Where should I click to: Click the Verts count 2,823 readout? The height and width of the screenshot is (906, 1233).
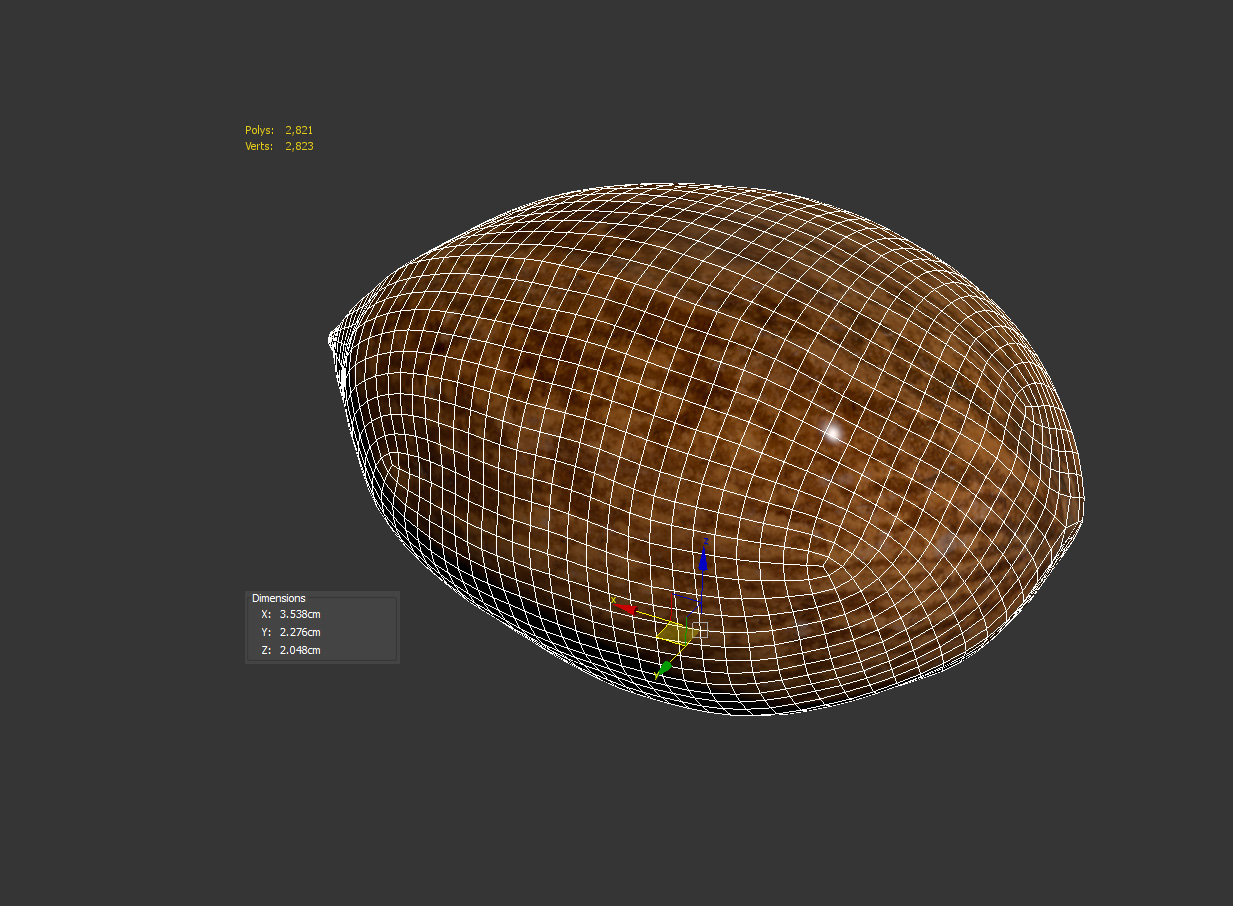tap(299, 146)
